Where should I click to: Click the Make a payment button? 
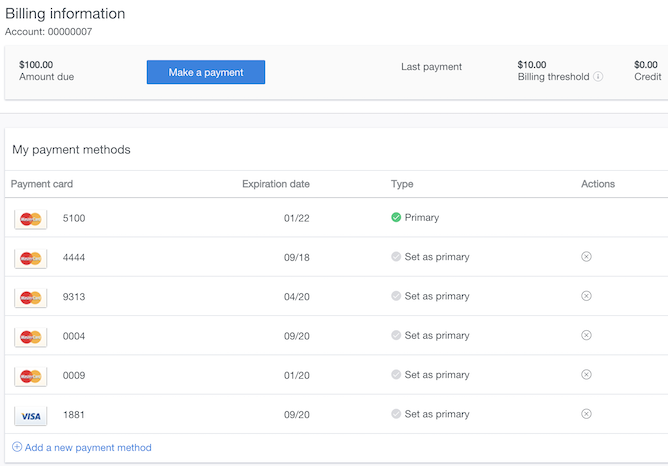pos(205,72)
